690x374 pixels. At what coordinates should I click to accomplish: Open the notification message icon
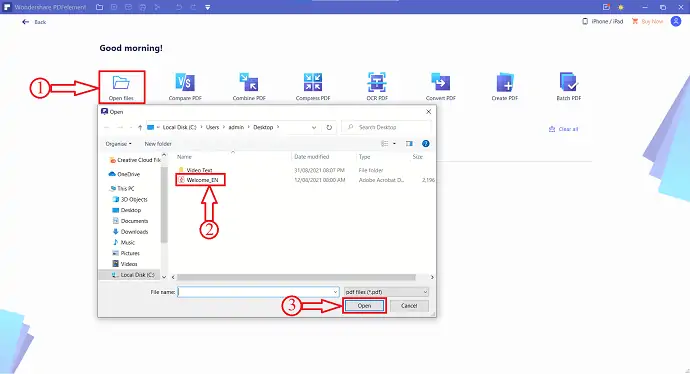606,7
